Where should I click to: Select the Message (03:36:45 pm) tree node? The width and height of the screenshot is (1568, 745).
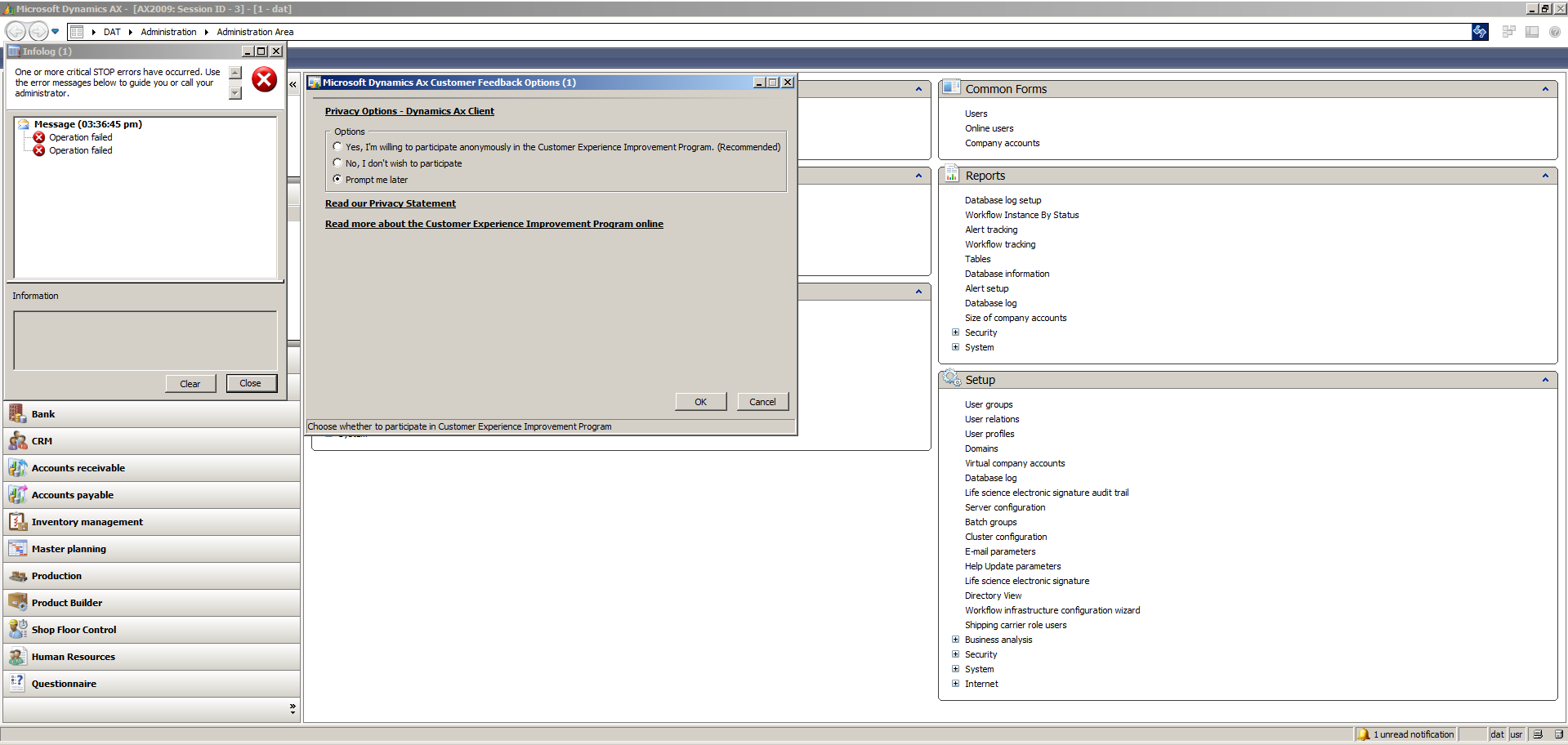88,124
